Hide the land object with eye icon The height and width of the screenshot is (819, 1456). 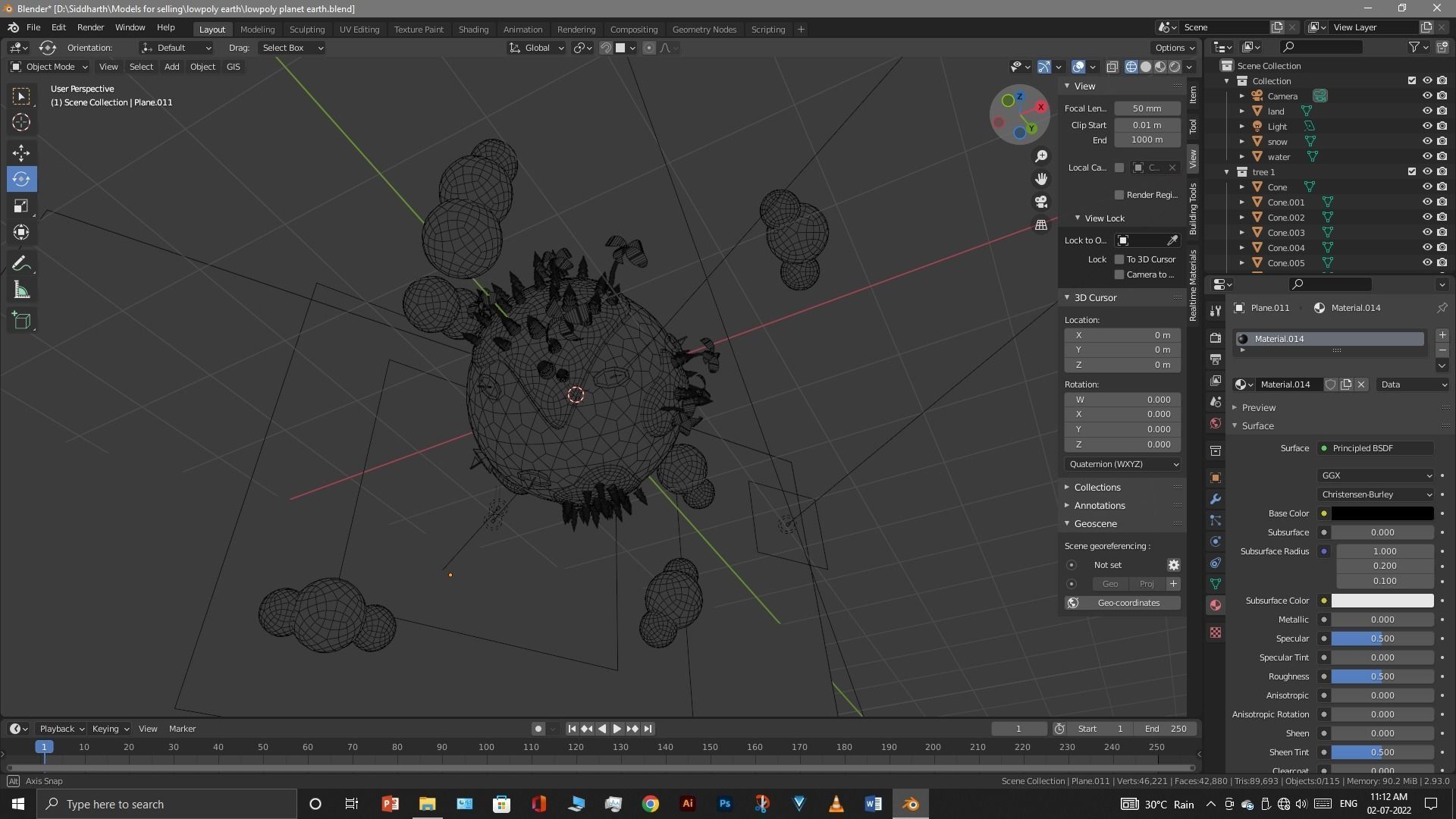(x=1427, y=111)
